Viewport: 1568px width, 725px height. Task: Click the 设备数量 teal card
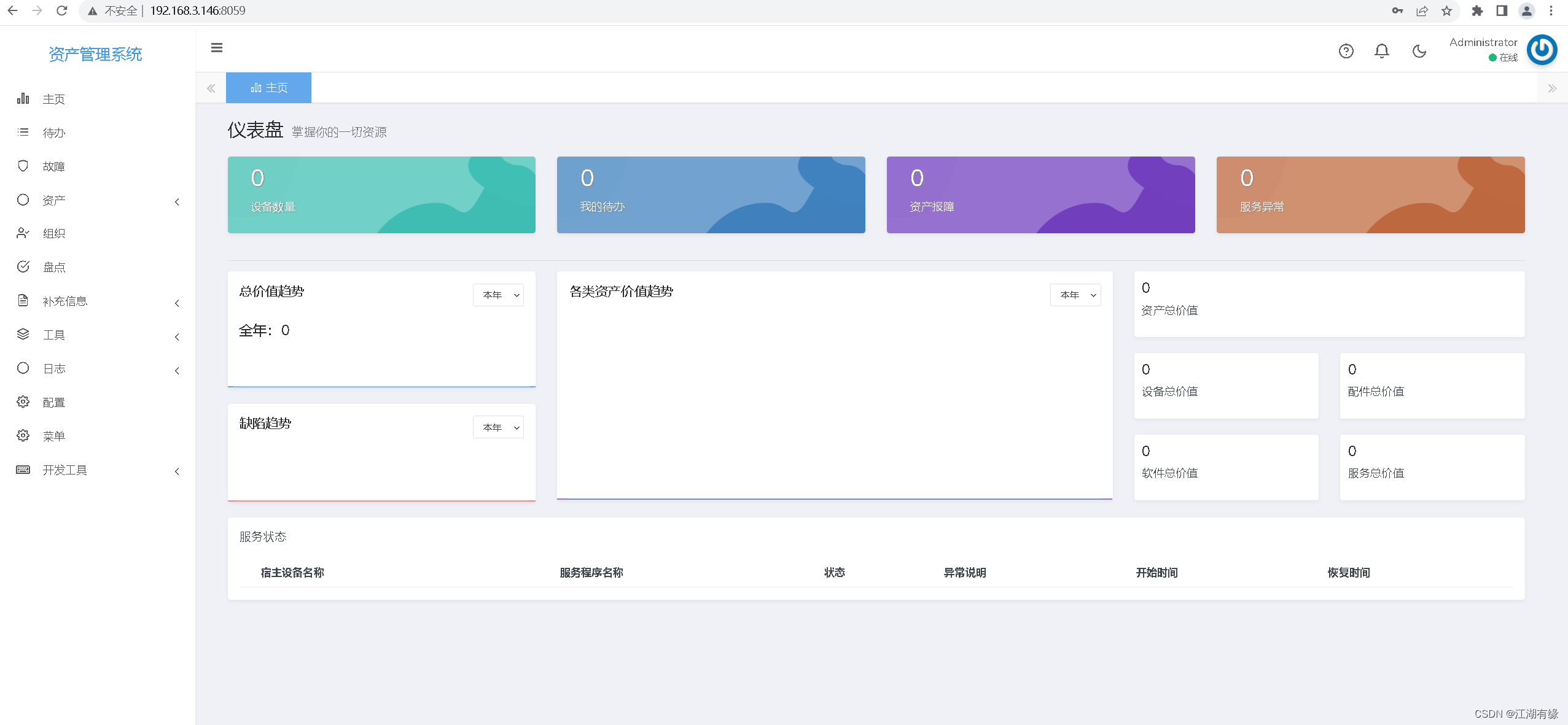[381, 195]
